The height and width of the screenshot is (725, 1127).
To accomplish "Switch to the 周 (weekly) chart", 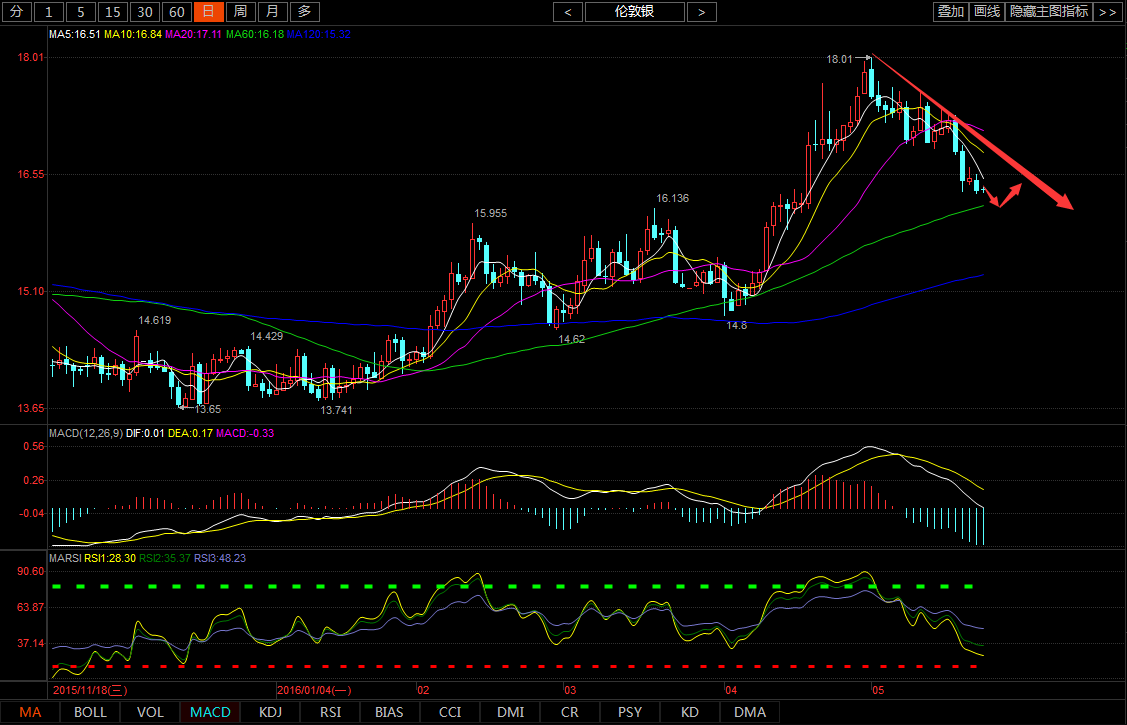I will tap(239, 12).
